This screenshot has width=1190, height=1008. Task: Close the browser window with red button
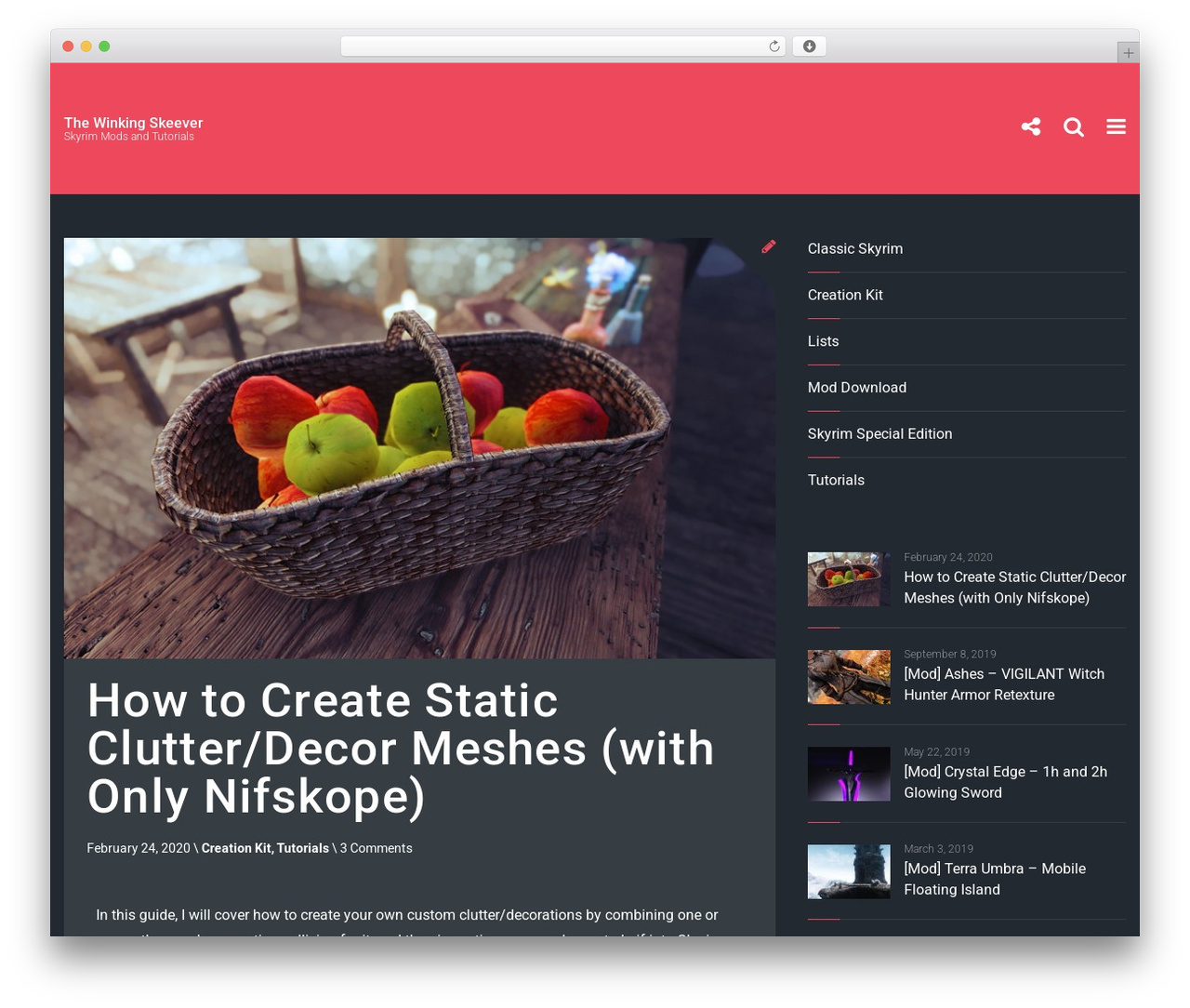point(68,46)
